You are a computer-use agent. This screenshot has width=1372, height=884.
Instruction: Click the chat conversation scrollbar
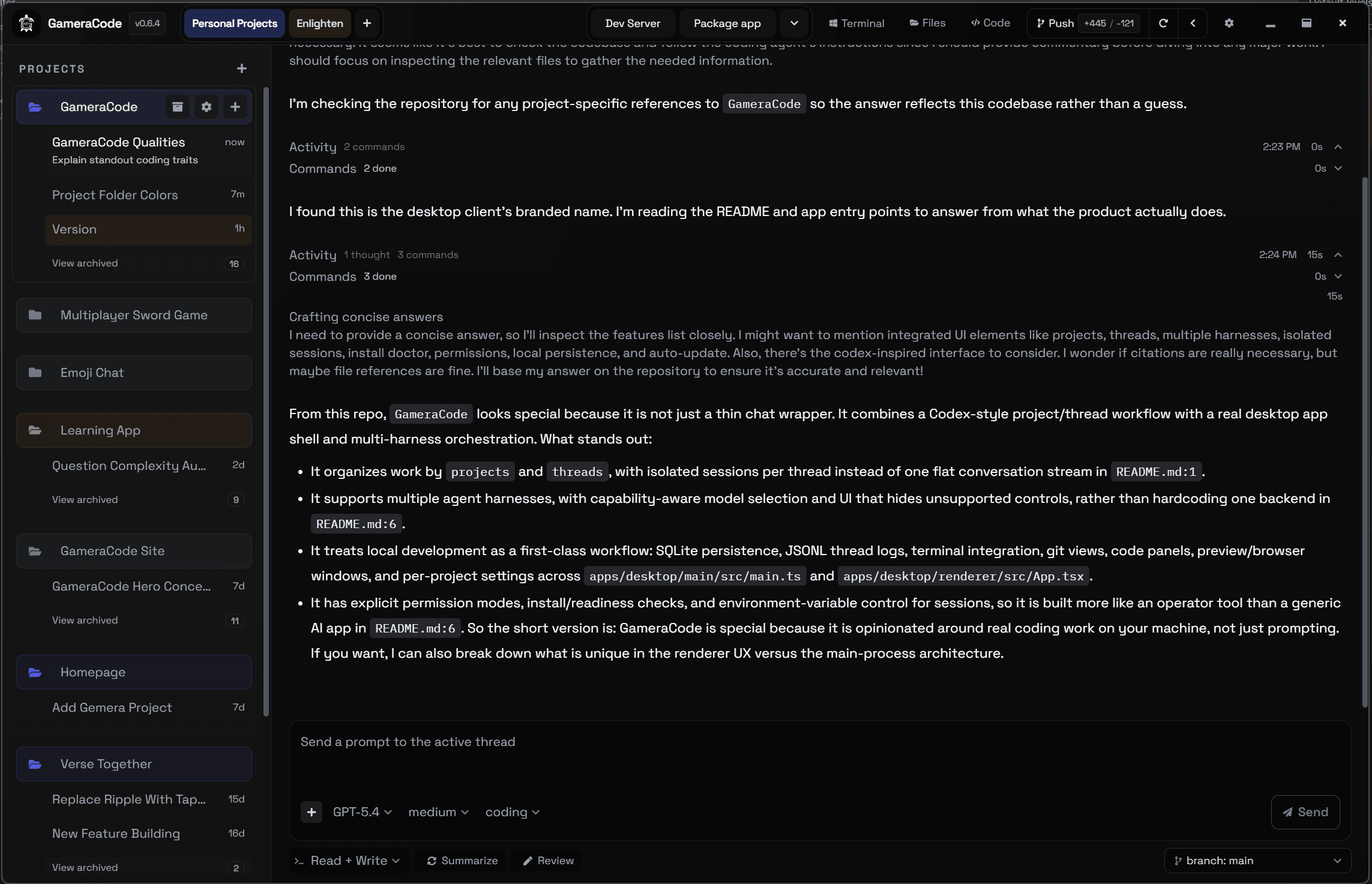pos(1365,443)
